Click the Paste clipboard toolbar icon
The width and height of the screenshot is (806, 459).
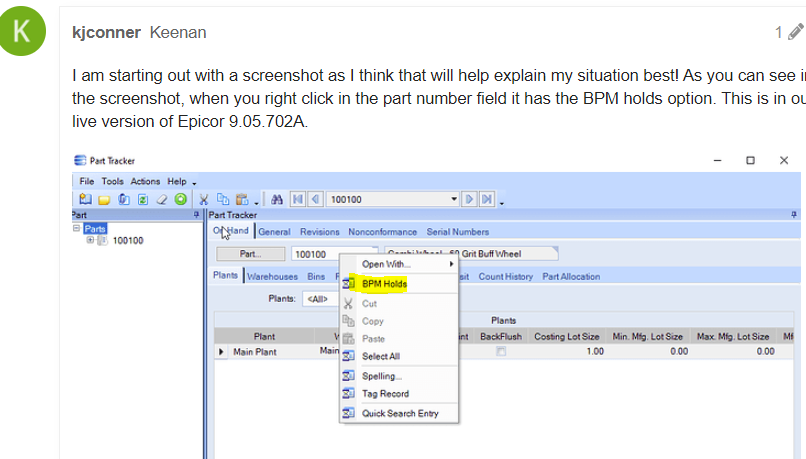pos(242,199)
